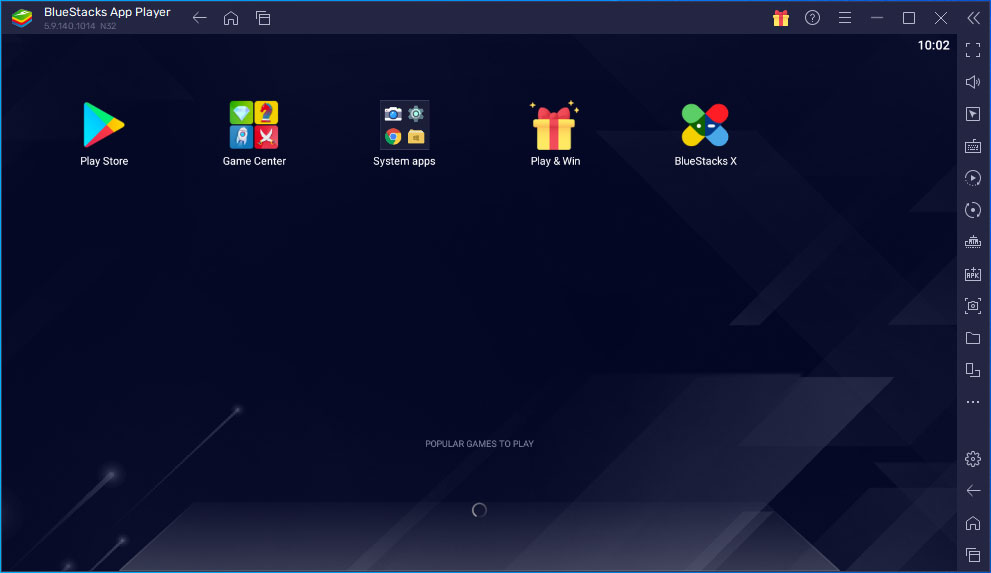Click the POPULAR GAMES TO PLAY label

tap(479, 444)
